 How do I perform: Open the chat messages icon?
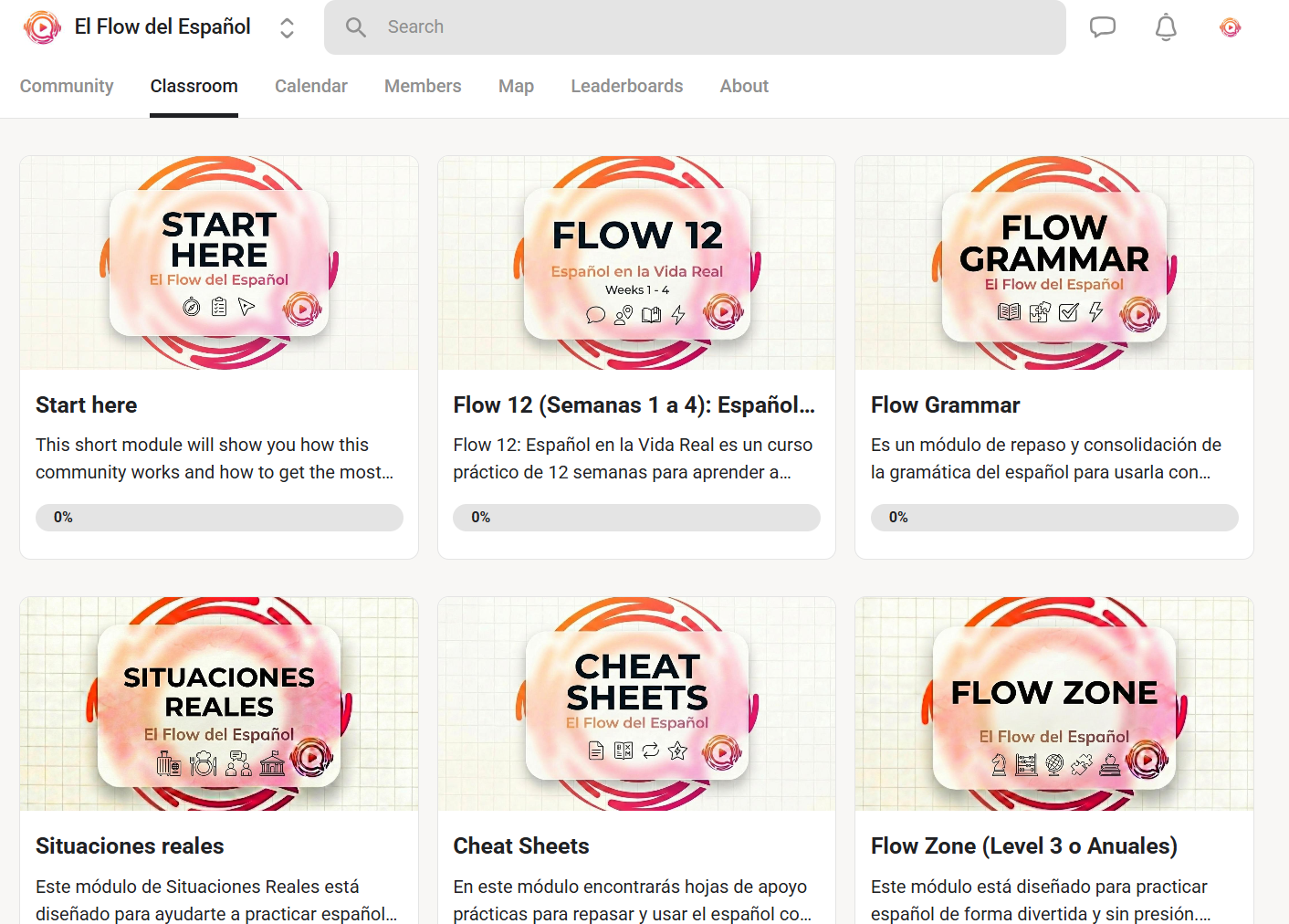1103,27
